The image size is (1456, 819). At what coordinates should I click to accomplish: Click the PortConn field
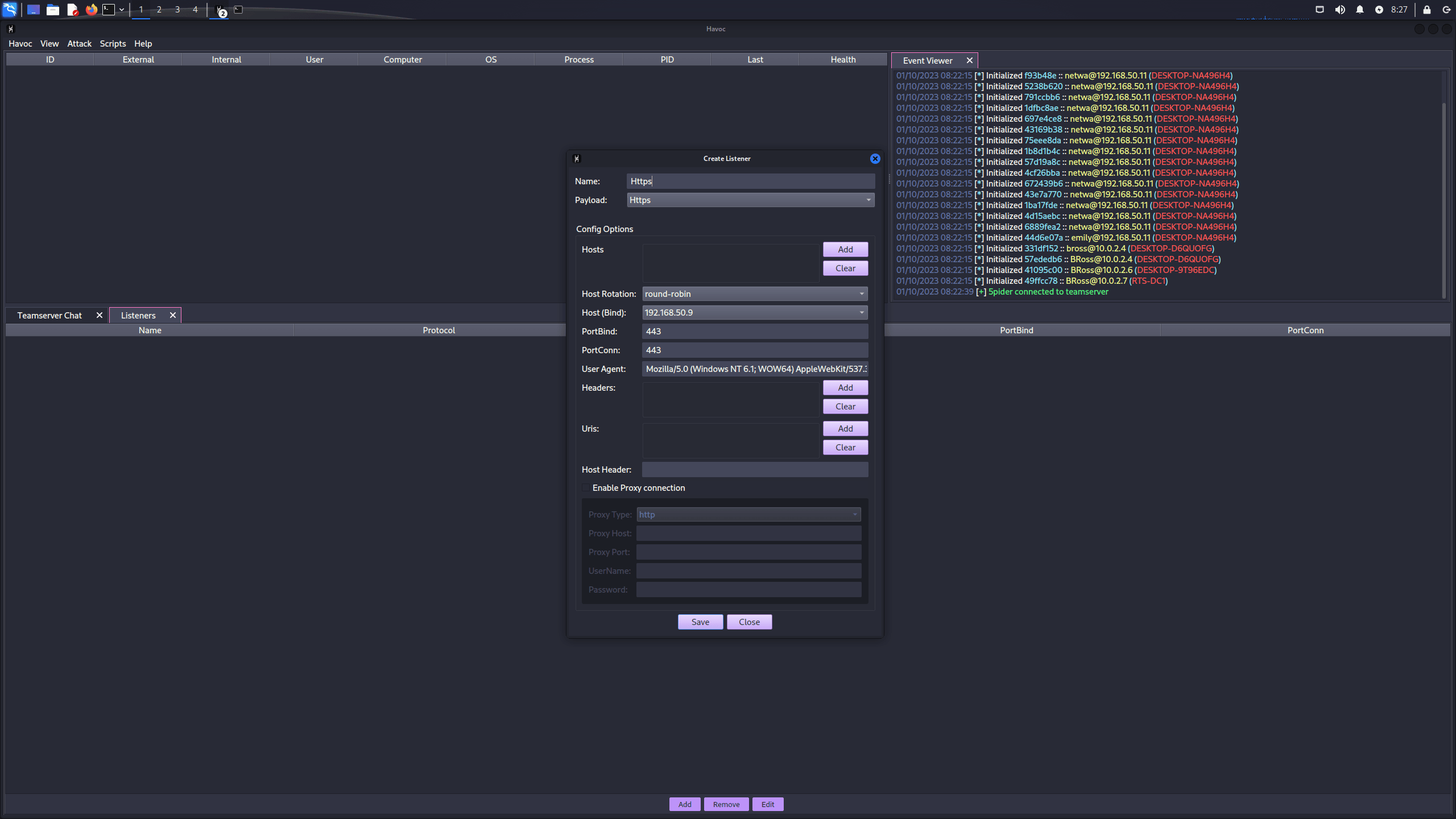click(x=755, y=350)
